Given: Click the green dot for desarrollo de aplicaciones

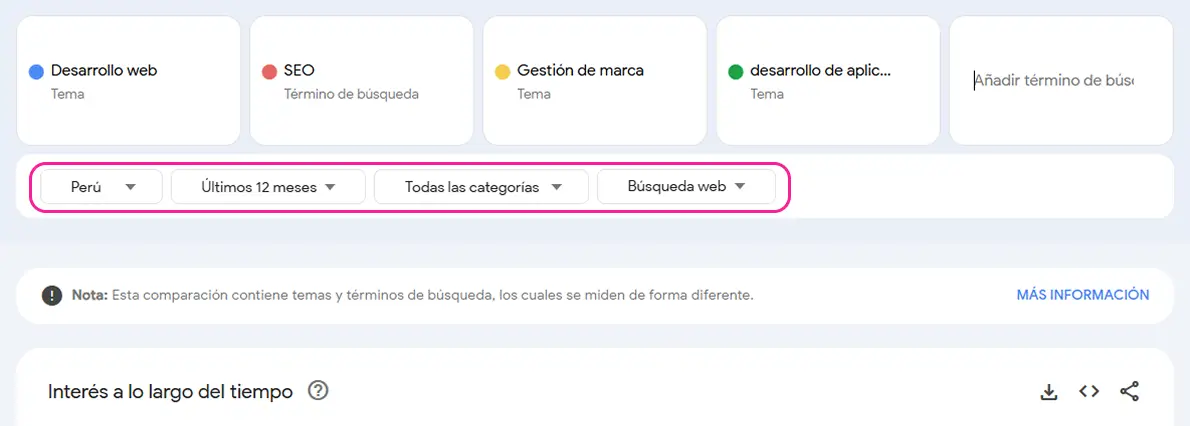Looking at the screenshot, I should (735, 72).
